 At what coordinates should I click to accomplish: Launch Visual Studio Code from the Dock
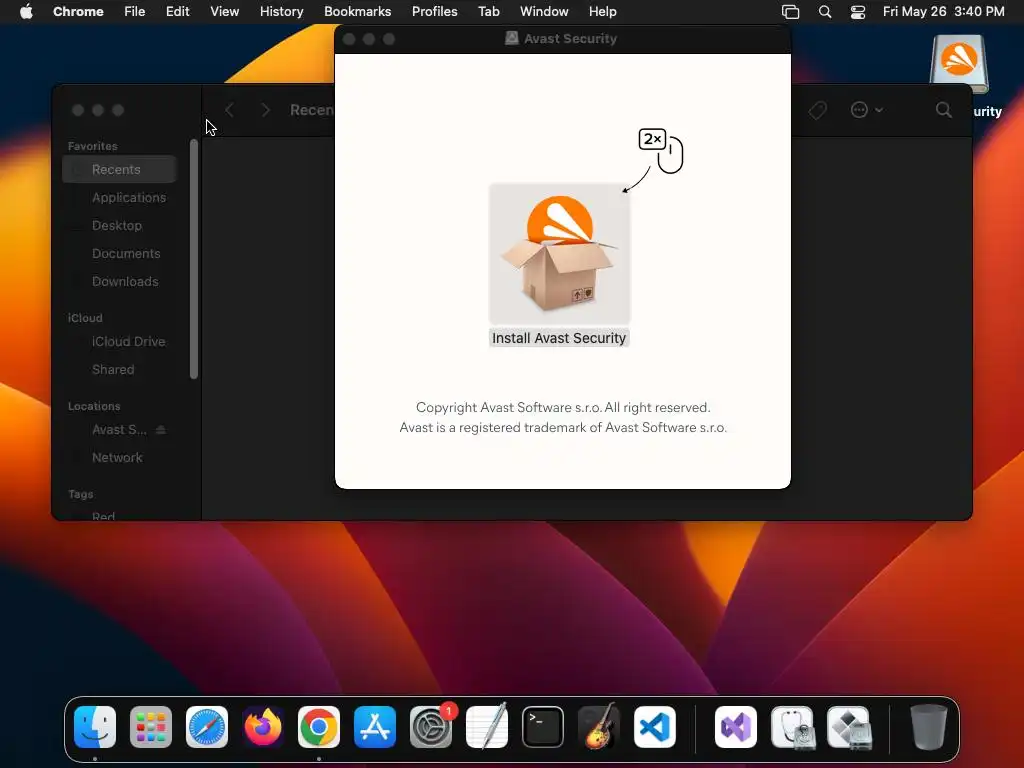655,727
